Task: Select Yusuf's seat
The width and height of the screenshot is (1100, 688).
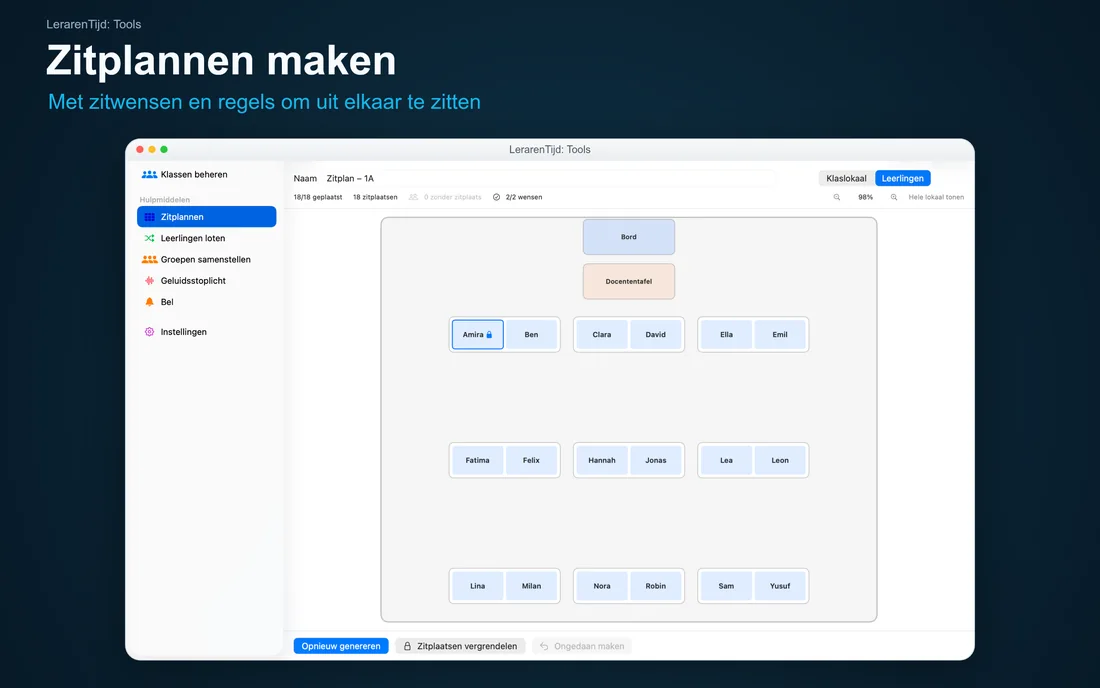Action: pos(780,586)
